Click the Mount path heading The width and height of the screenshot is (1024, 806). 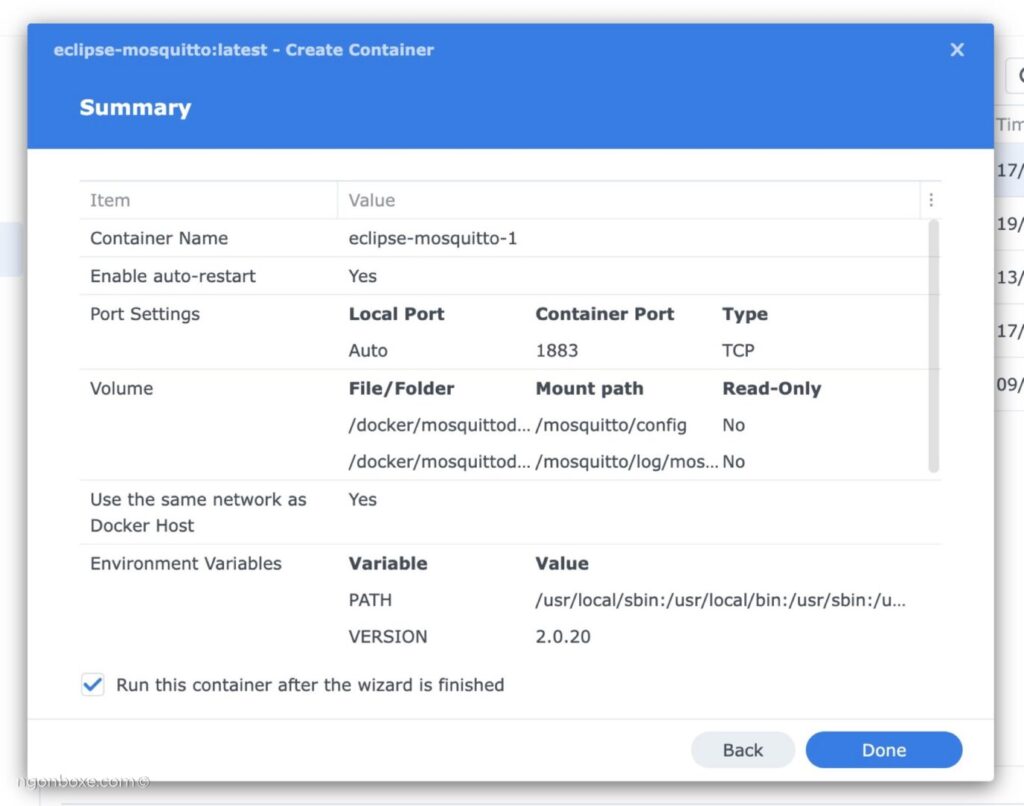(x=589, y=389)
